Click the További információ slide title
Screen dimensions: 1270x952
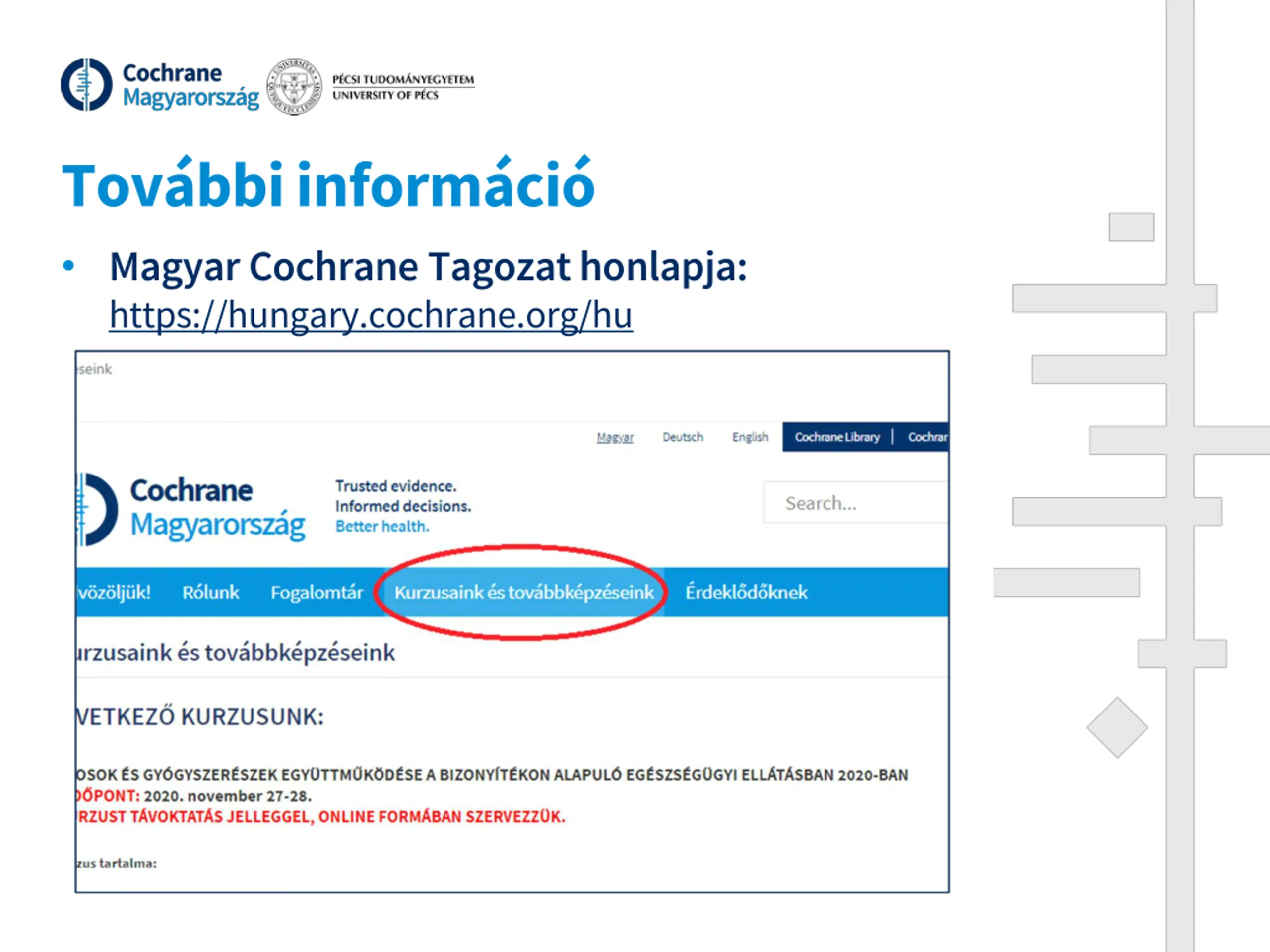[328, 183]
